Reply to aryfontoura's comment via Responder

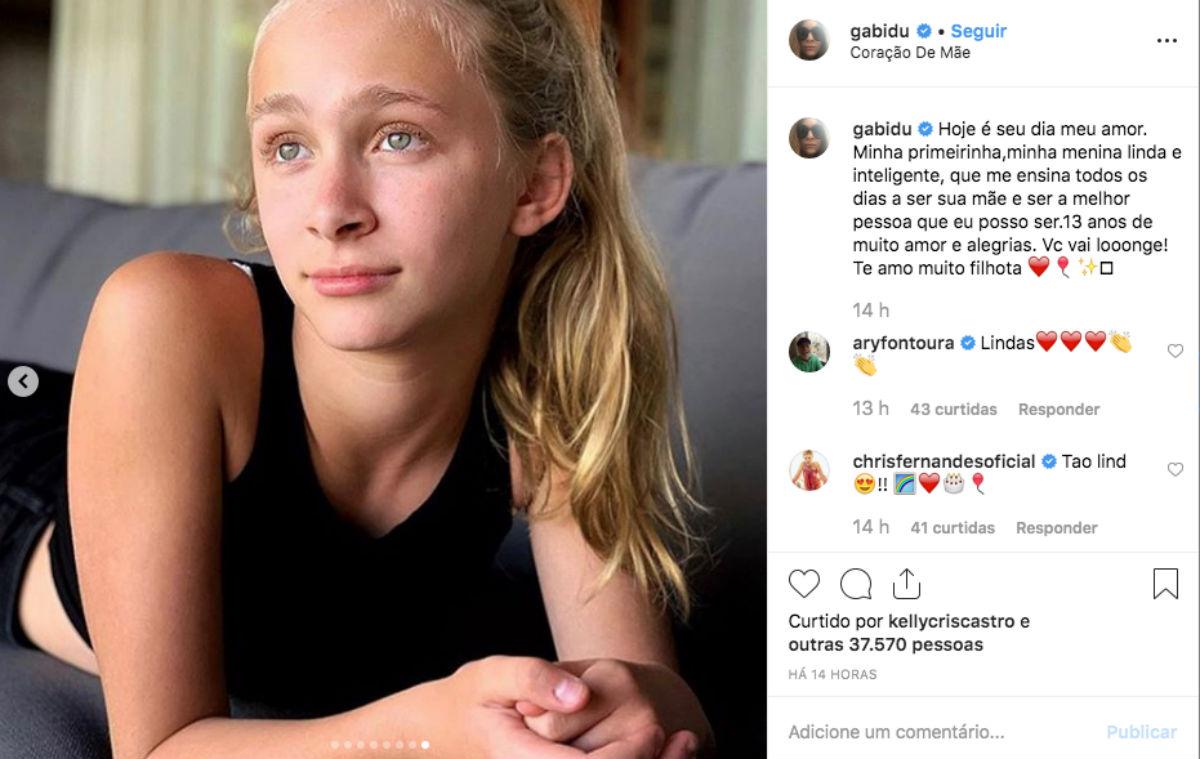click(x=1058, y=409)
